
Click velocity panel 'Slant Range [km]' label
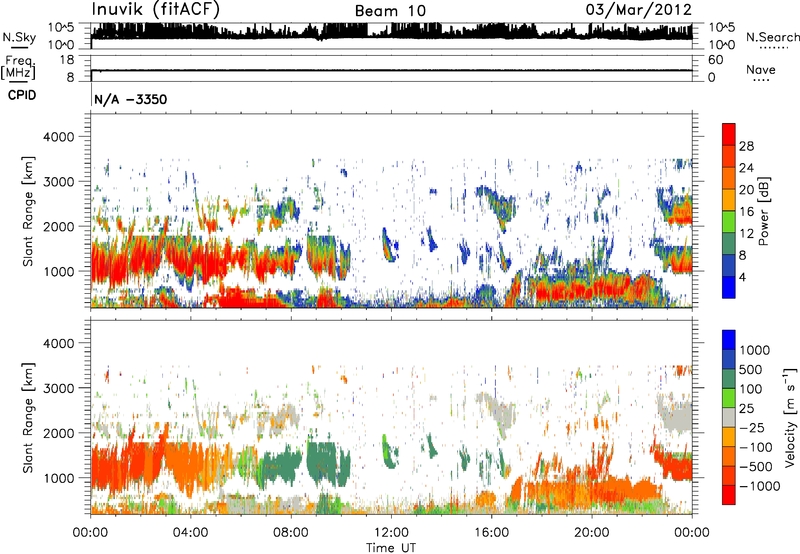point(28,418)
